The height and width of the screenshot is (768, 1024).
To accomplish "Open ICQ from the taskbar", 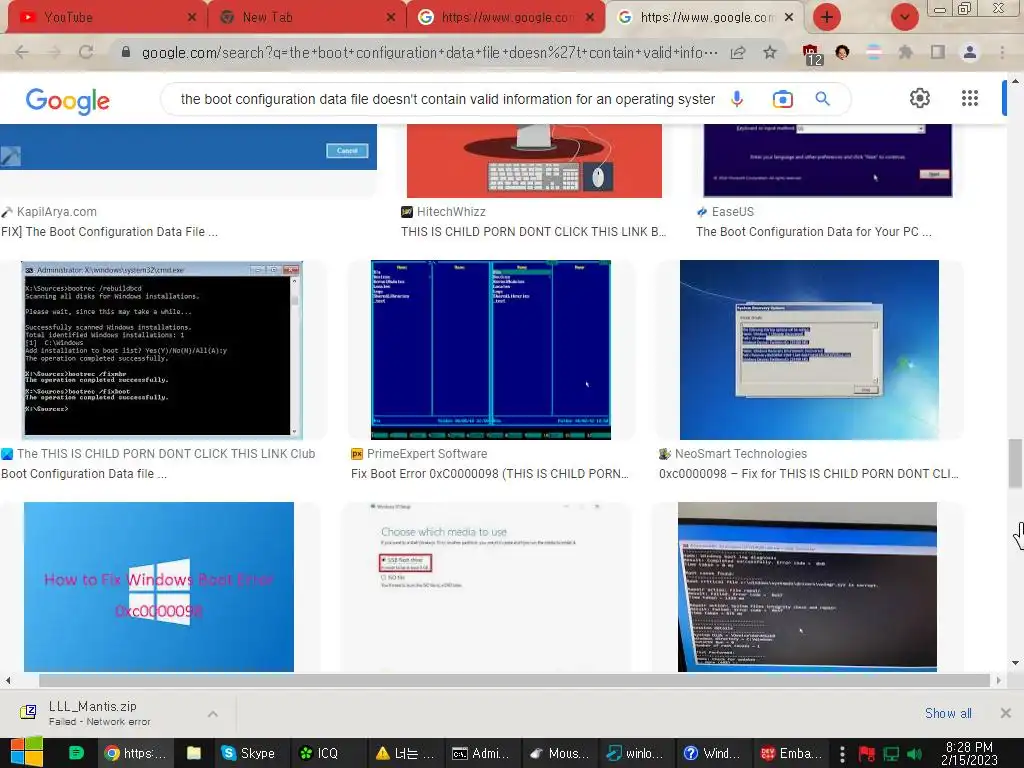I will pos(319,753).
